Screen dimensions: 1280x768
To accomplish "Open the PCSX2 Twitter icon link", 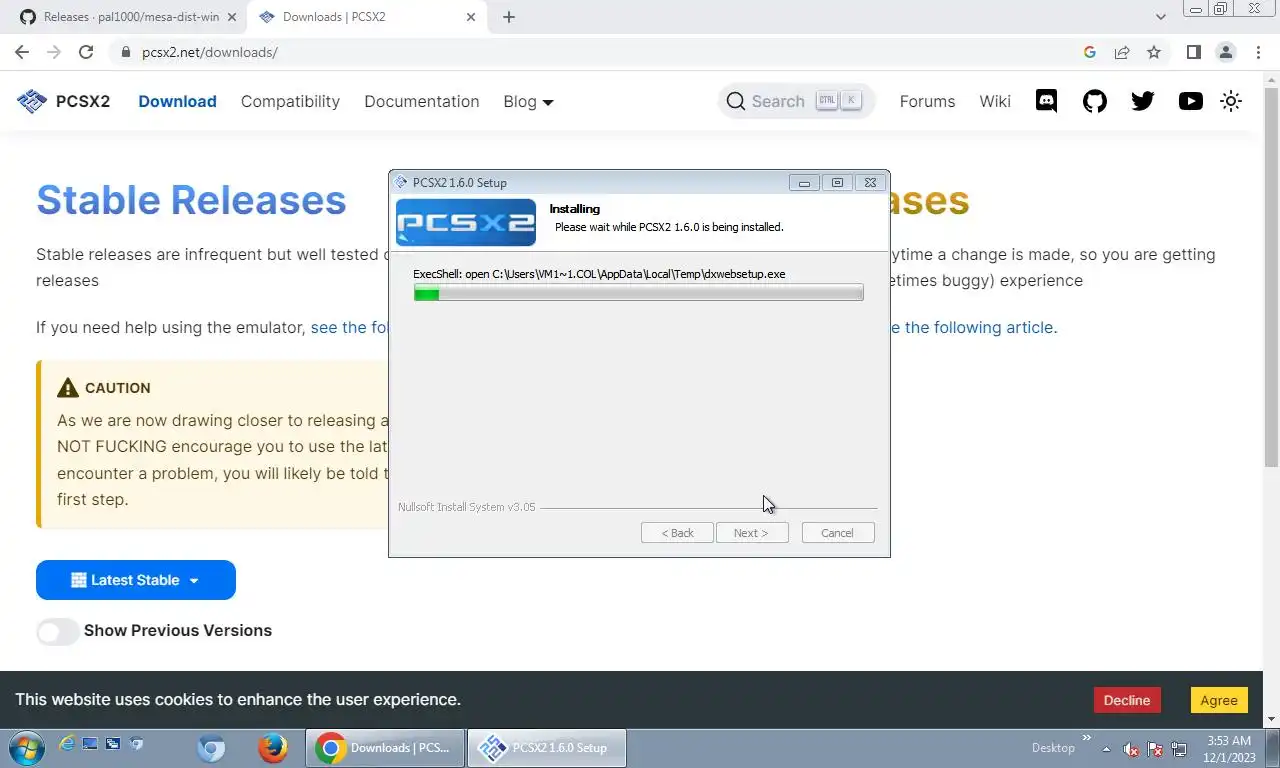I will pyautogui.click(x=1142, y=101).
